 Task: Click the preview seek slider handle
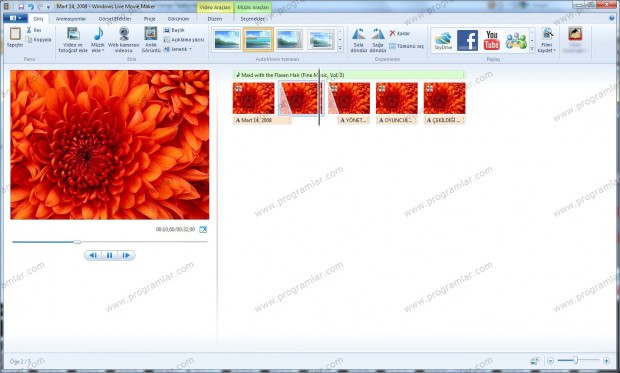[78, 242]
